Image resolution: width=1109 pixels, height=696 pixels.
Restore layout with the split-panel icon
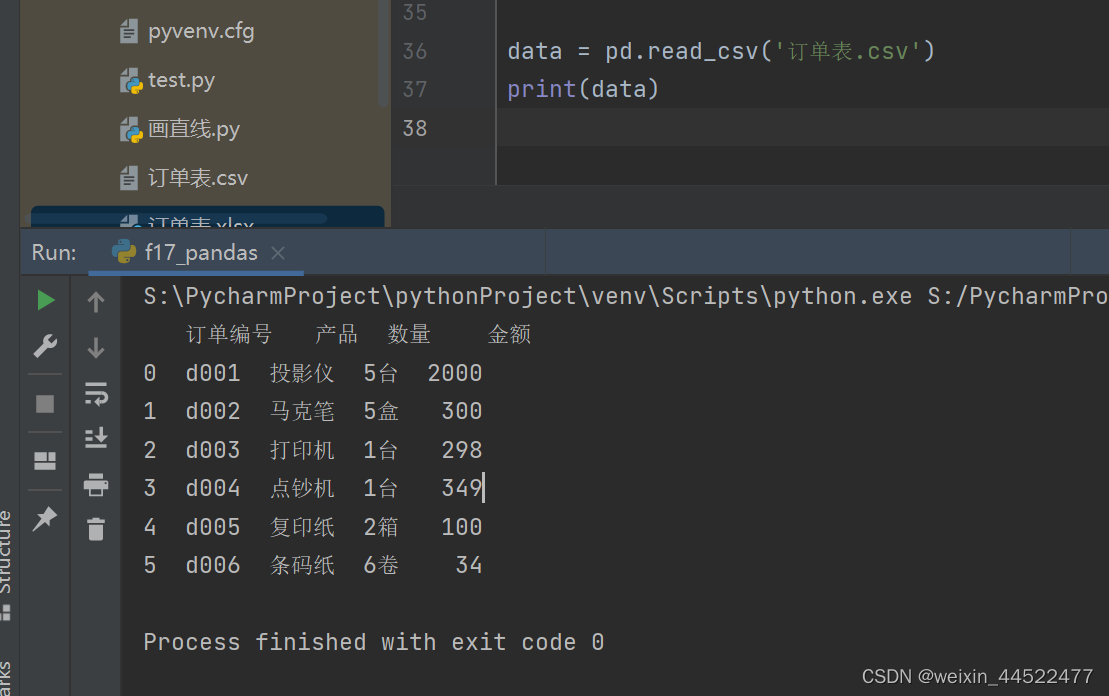click(45, 461)
